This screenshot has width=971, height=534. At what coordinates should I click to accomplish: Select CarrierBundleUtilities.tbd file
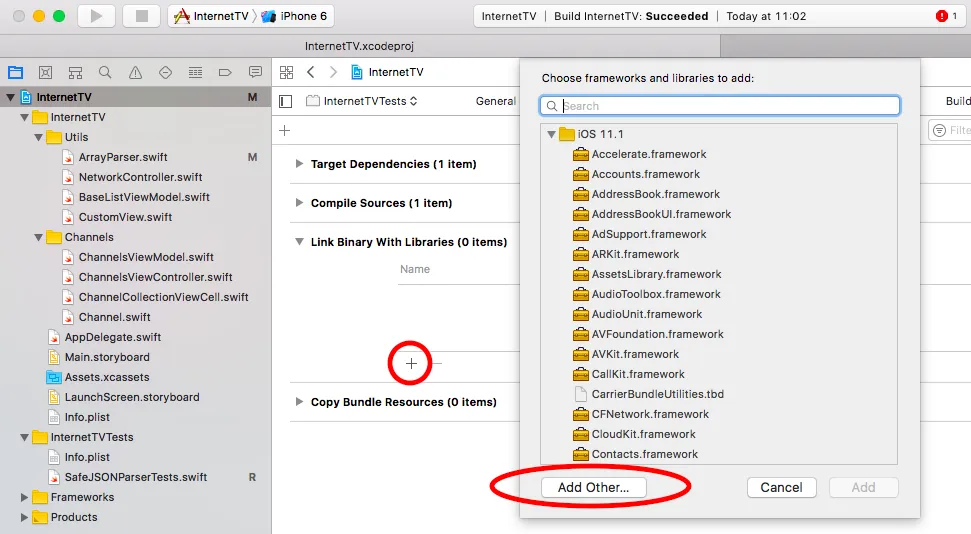649,395
